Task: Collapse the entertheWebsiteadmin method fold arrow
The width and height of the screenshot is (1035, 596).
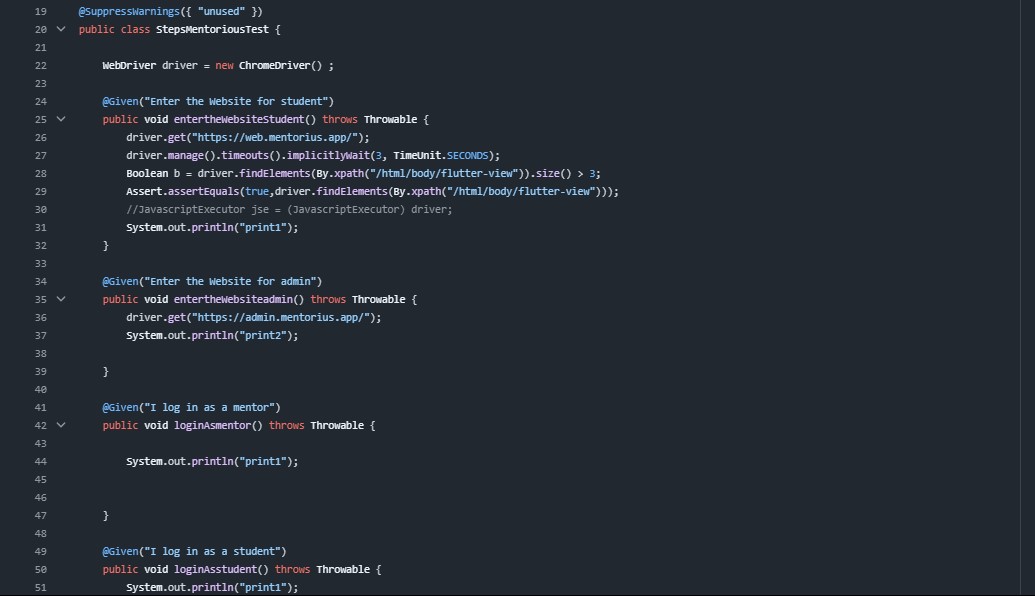Action: pyautogui.click(x=60, y=299)
